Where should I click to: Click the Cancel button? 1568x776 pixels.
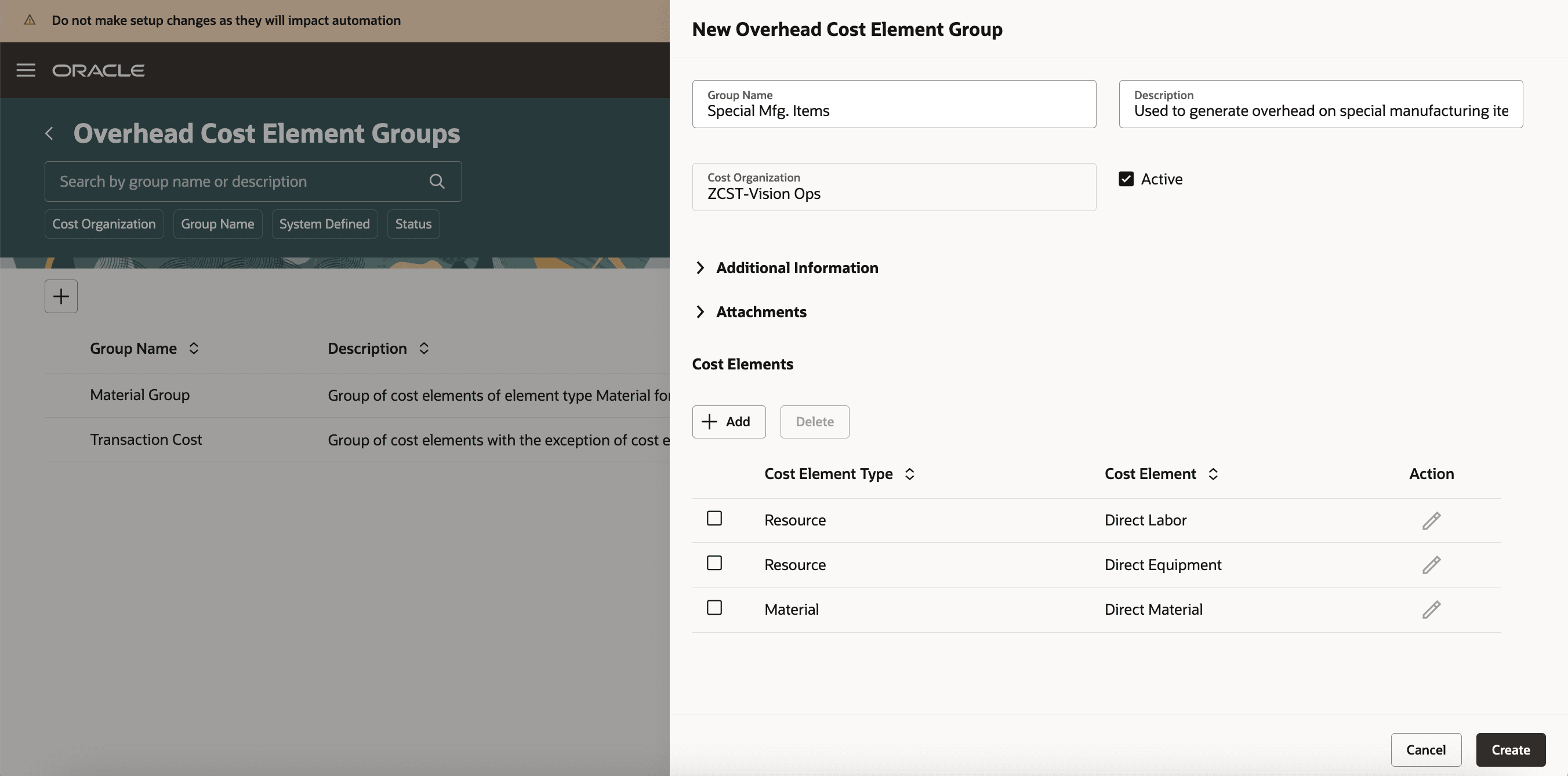[x=1425, y=750]
